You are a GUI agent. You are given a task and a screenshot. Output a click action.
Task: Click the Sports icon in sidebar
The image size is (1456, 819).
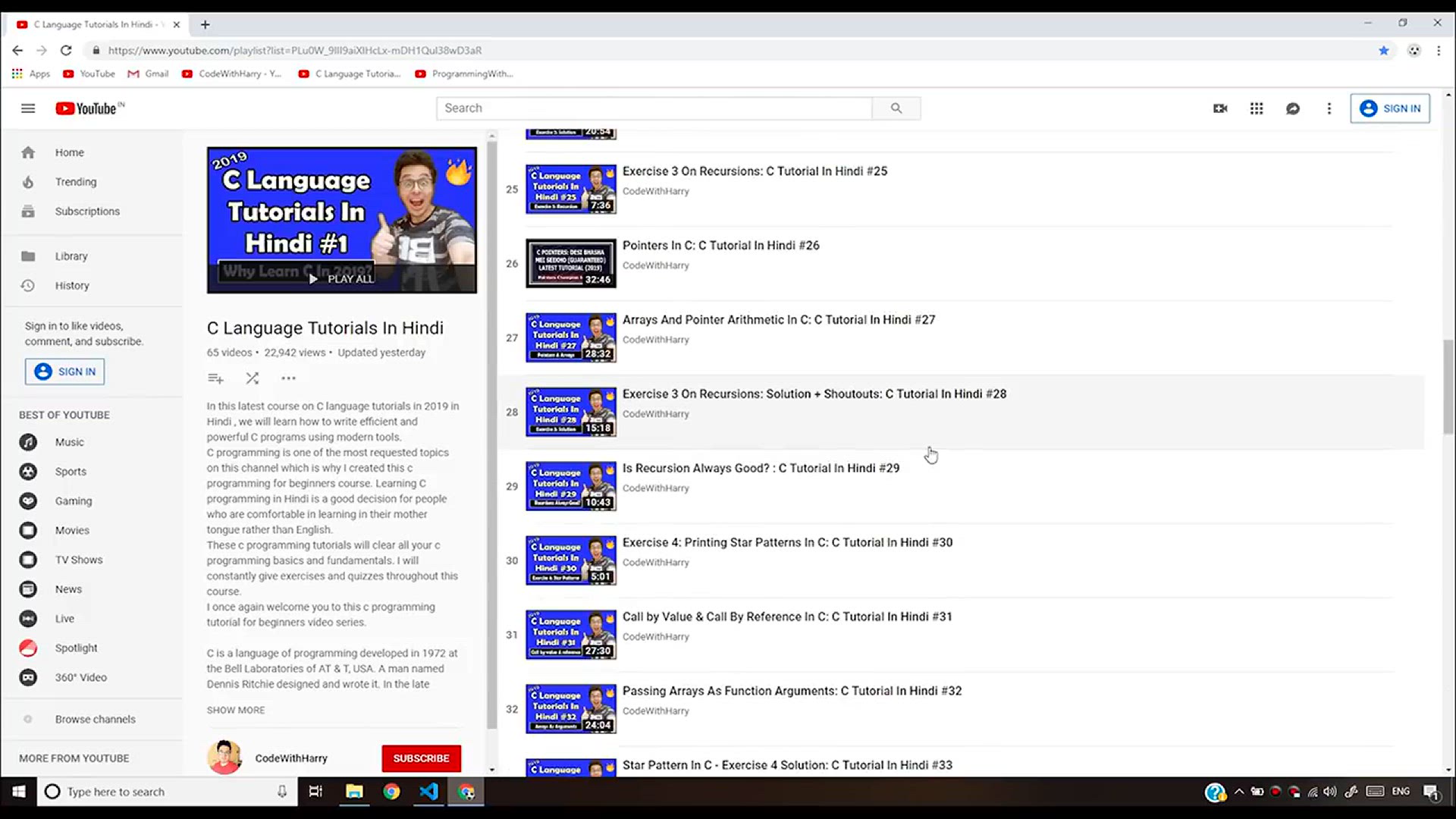[28, 472]
